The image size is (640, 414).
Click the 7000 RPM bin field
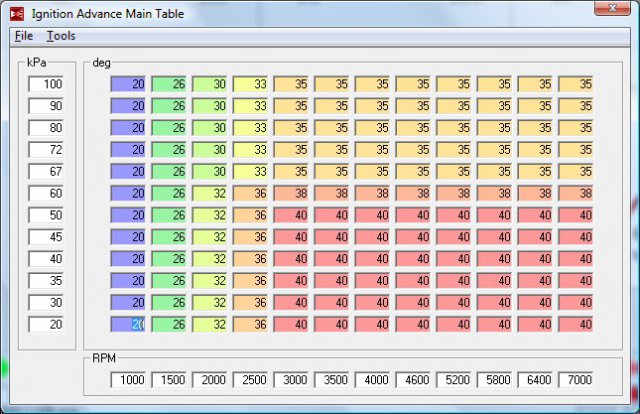click(x=577, y=380)
